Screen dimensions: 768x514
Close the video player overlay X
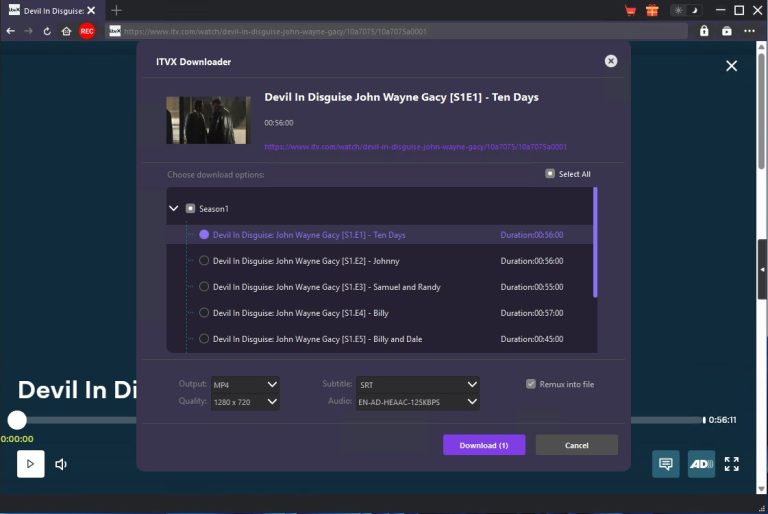(731, 66)
